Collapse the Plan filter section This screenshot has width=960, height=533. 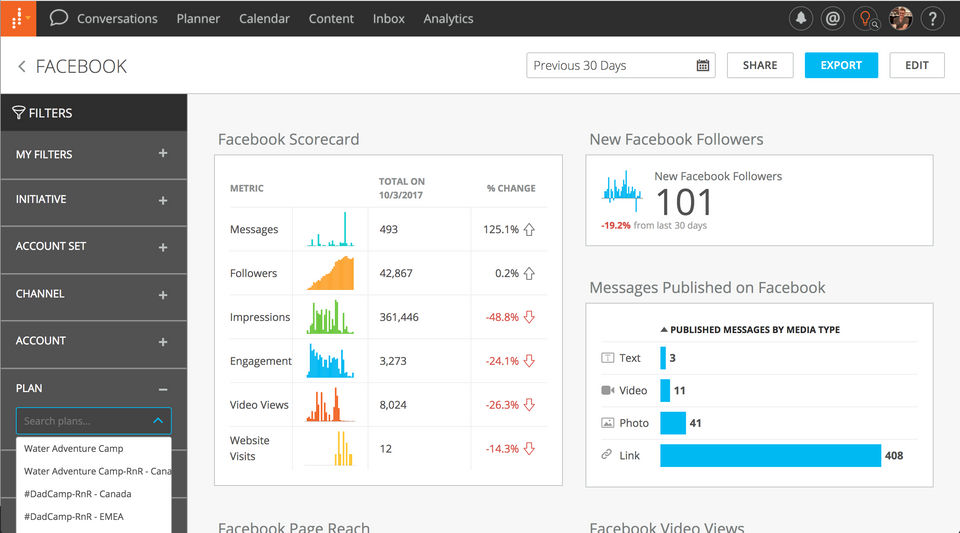(x=163, y=389)
